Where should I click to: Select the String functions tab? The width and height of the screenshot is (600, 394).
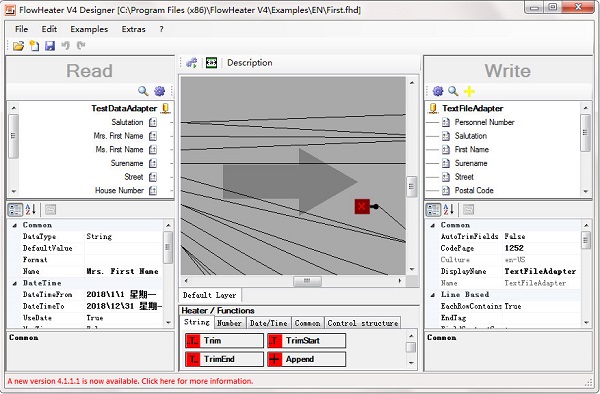tap(197, 322)
